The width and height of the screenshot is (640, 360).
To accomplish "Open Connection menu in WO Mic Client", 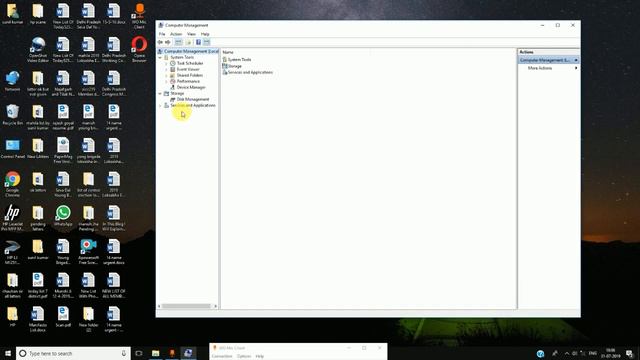I will (222, 356).
